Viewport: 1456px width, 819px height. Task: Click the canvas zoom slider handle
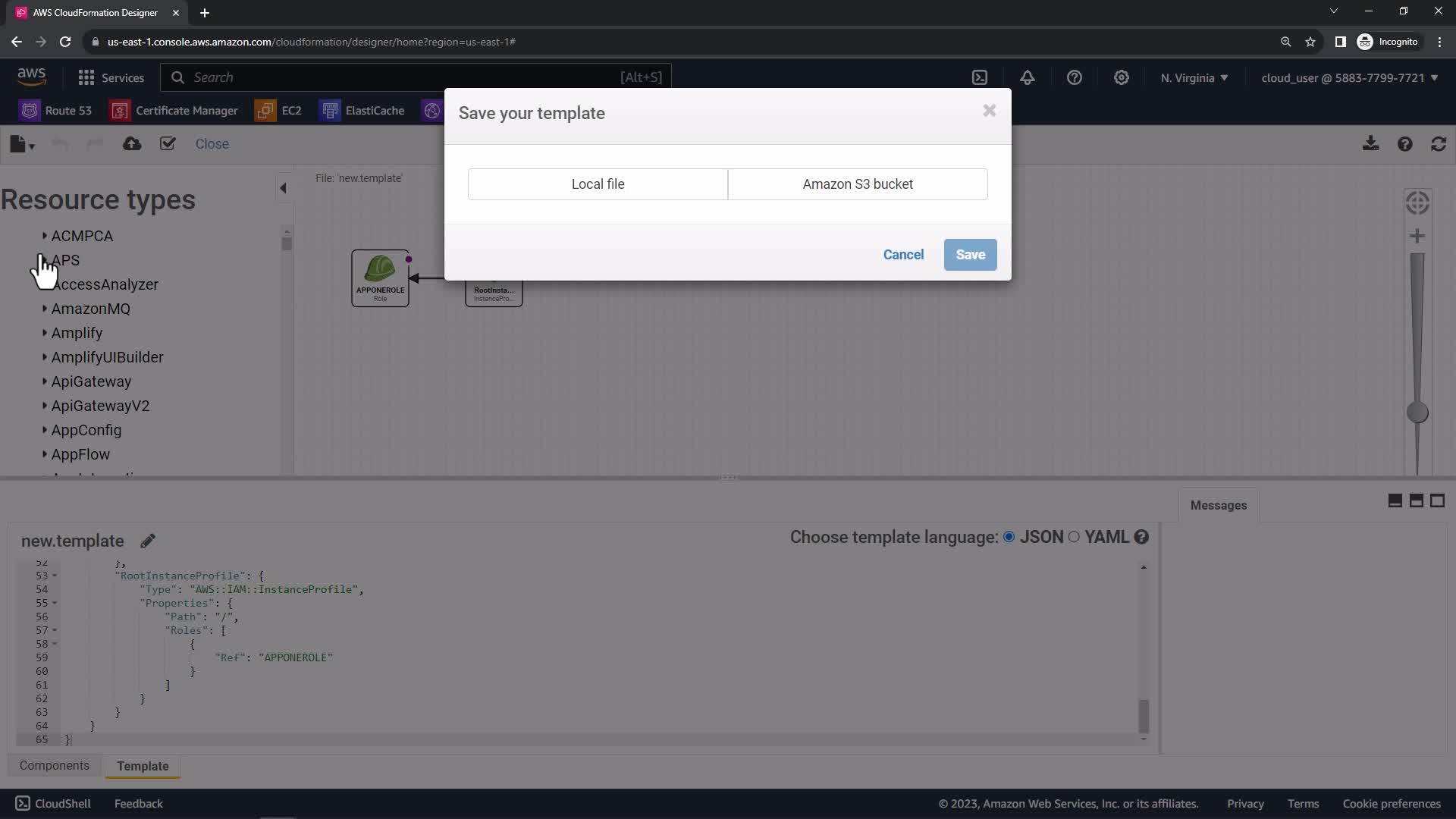[1417, 413]
